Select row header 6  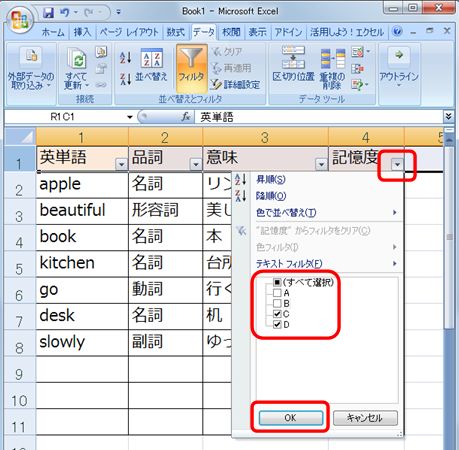pyautogui.click(x=19, y=290)
